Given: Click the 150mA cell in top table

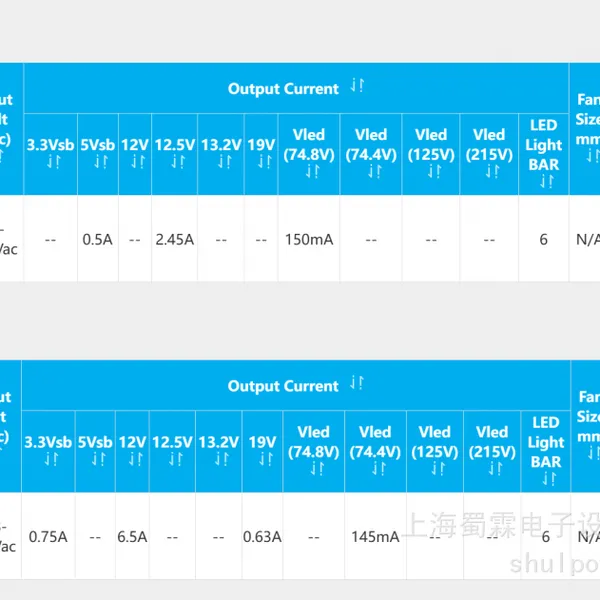Looking at the screenshot, I should (x=309, y=240).
